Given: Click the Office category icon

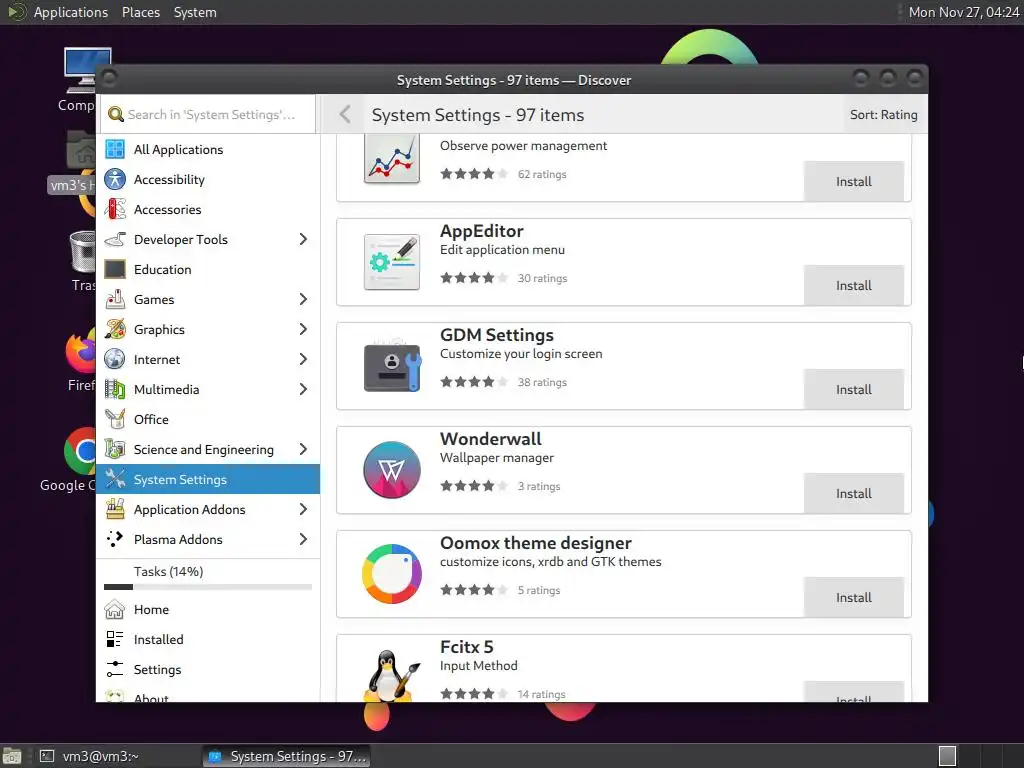Looking at the screenshot, I should tap(115, 419).
